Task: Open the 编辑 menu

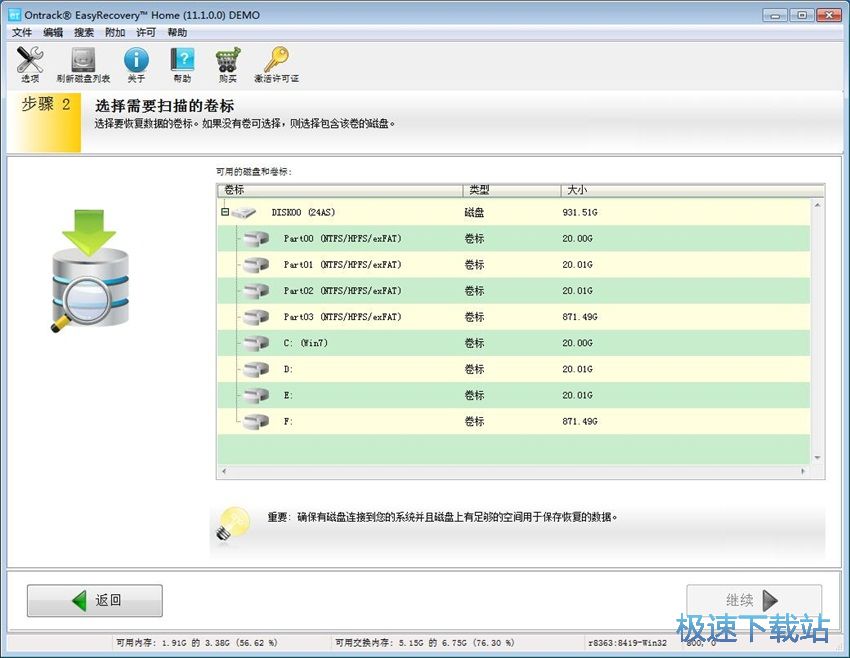Action: coord(53,33)
